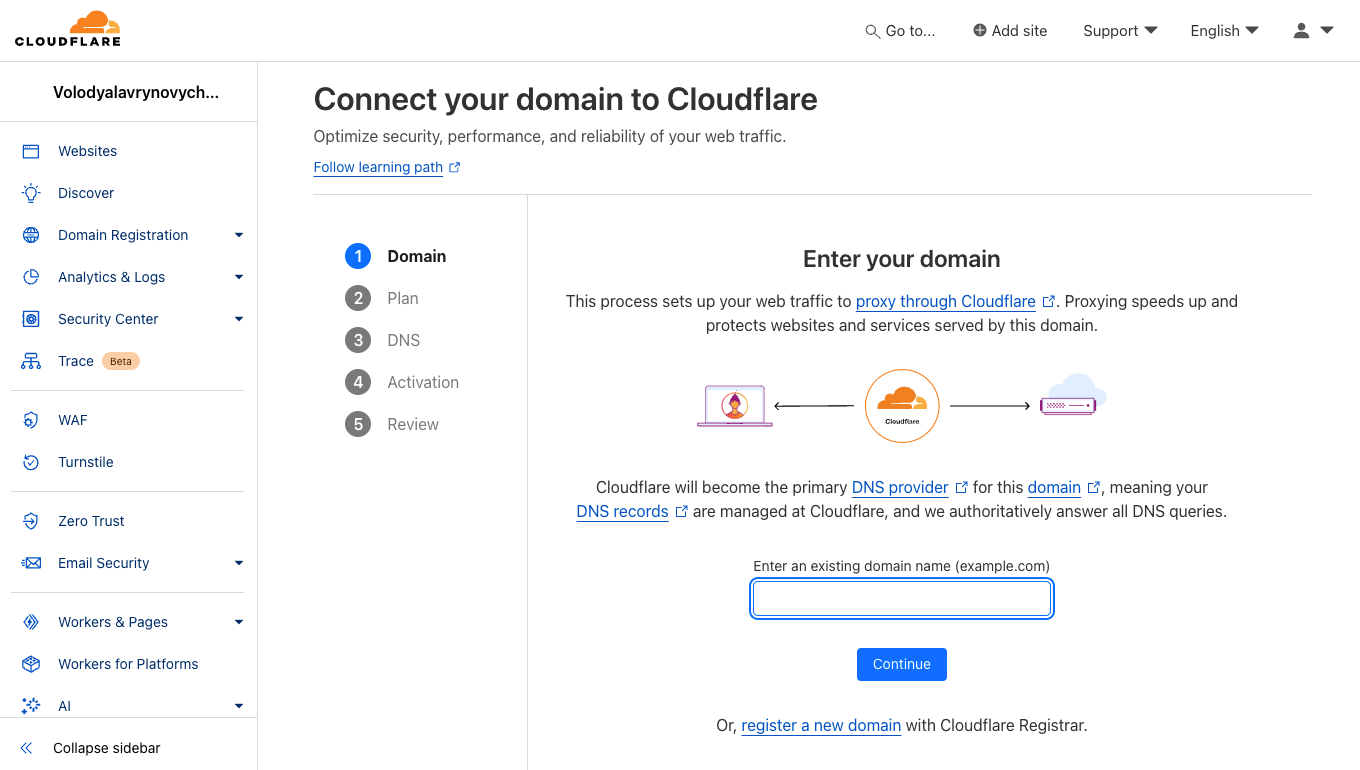This screenshot has width=1360, height=770.
Task: Select the Email Security menu item
Action: tap(103, 563)
